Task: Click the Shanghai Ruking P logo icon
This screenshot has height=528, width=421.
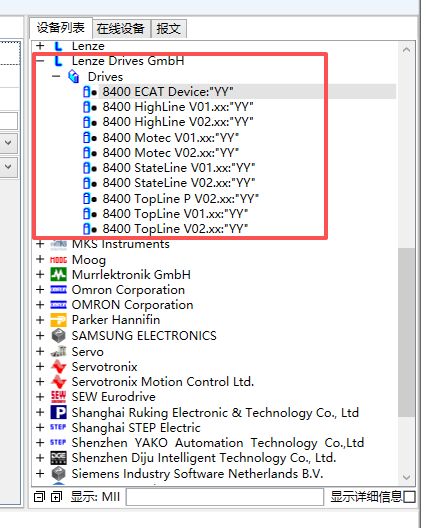Action: coord(58,412)
